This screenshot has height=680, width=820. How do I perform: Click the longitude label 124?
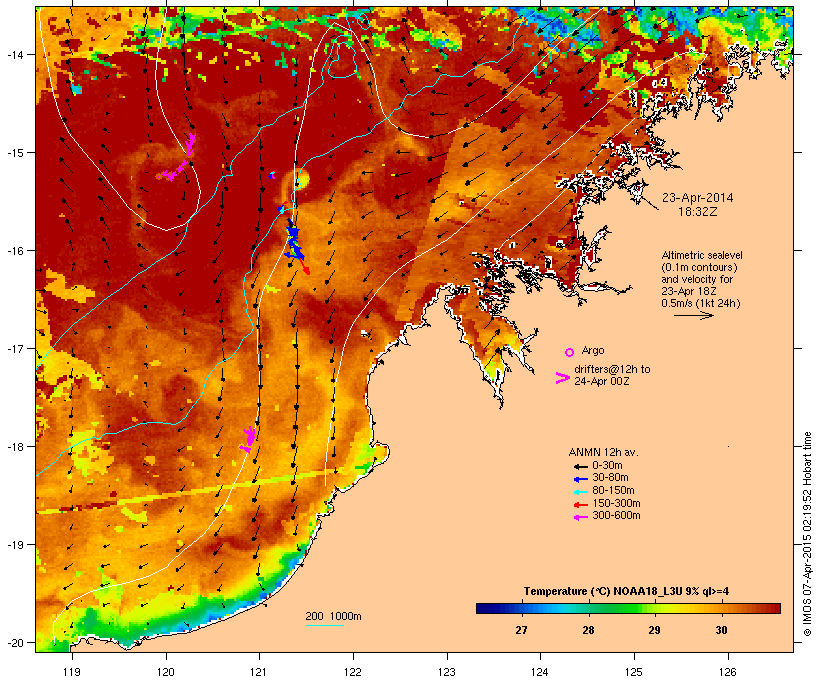540,672
